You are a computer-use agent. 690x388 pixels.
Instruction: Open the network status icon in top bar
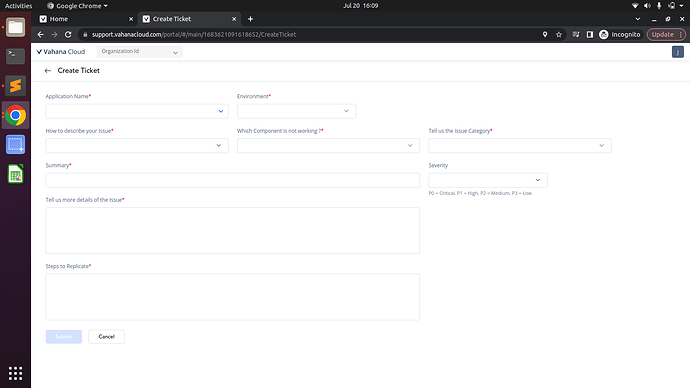(635, 6)
